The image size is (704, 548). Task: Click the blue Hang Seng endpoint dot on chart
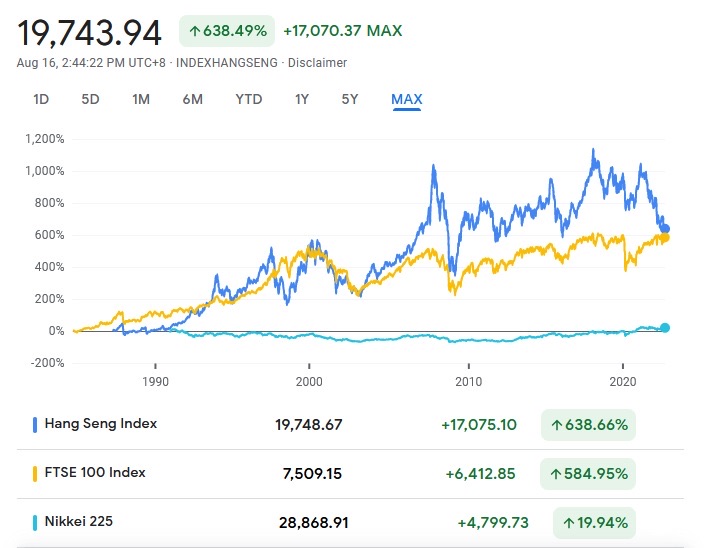tap(665, 229)
